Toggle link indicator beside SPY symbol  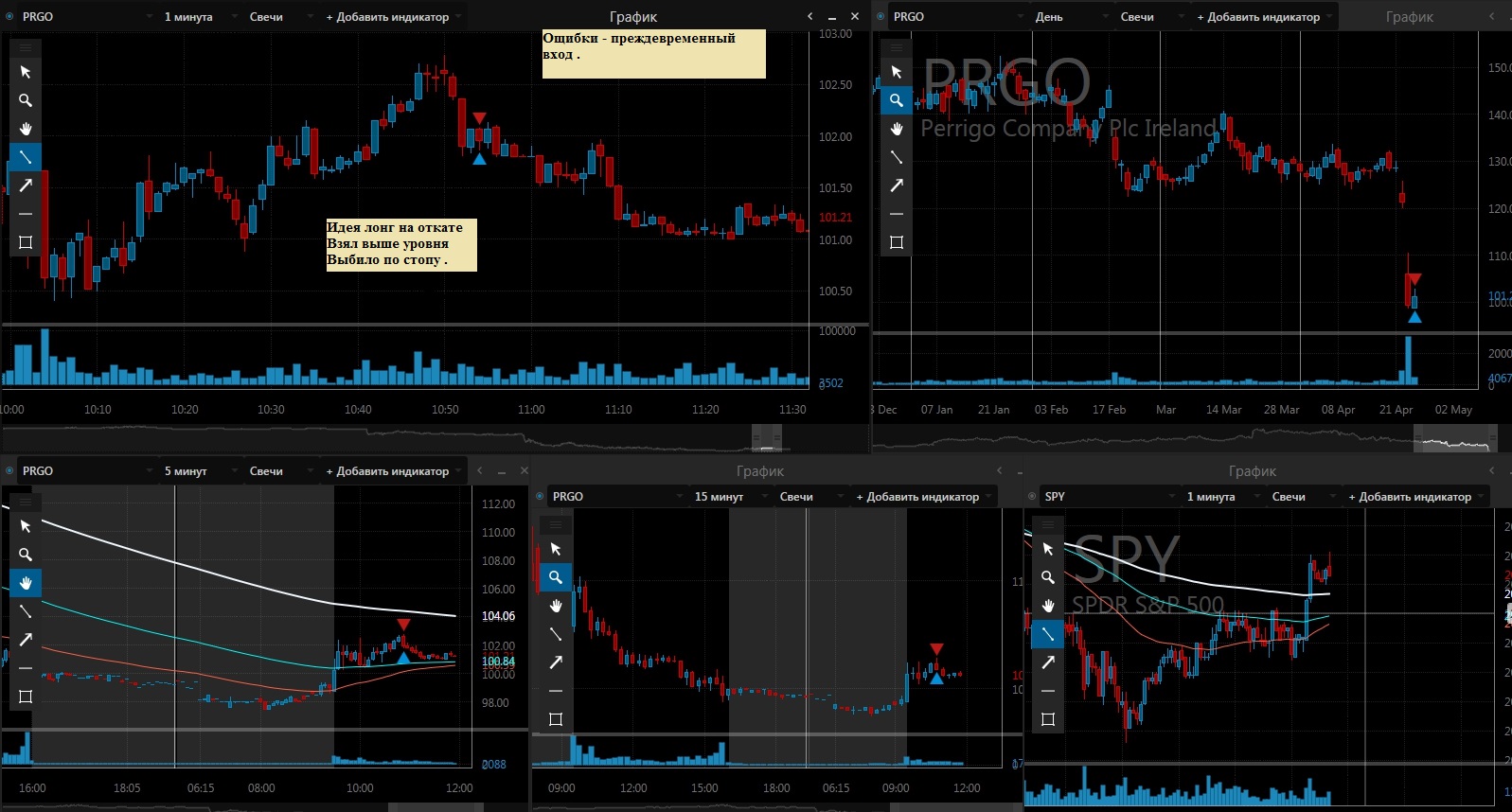tap(1032, 497)
